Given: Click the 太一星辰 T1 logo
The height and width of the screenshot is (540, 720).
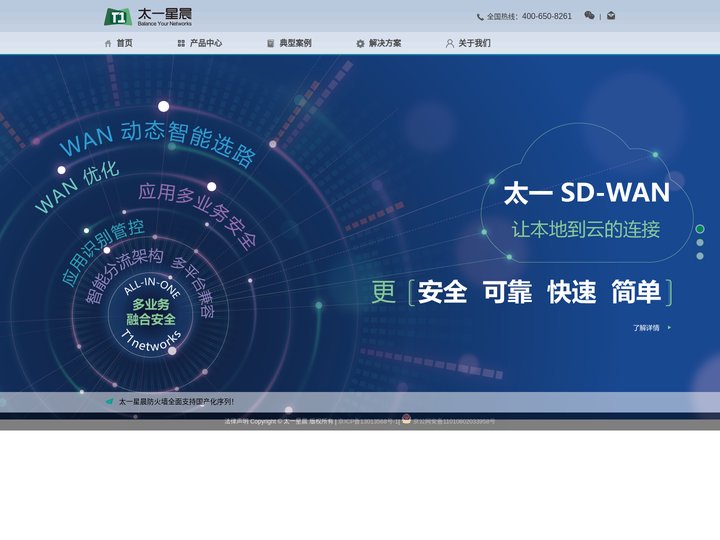Looking at the screenshot, I should coord(148,17).
